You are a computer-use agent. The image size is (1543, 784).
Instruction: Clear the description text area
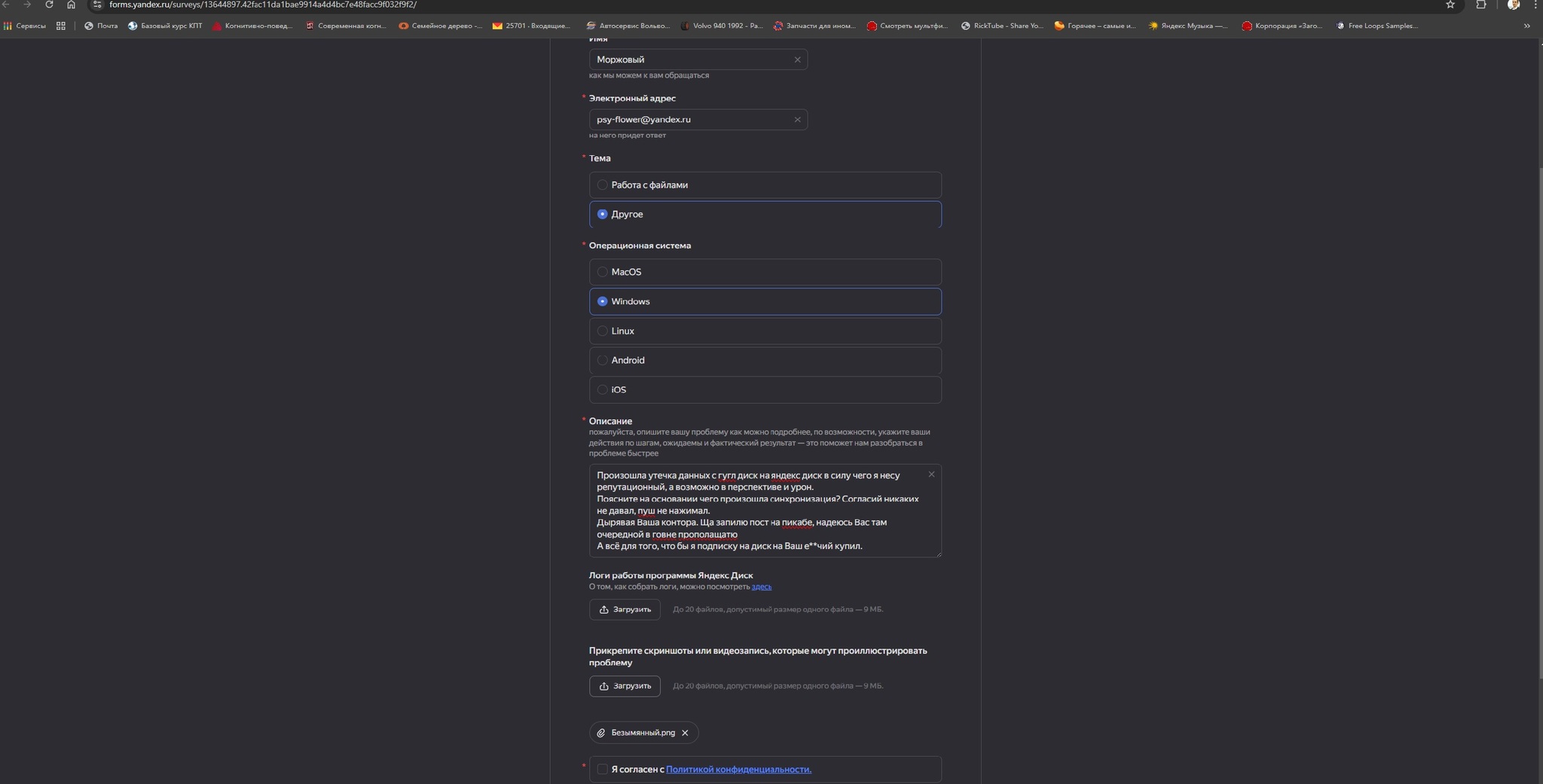click(931, 474)
